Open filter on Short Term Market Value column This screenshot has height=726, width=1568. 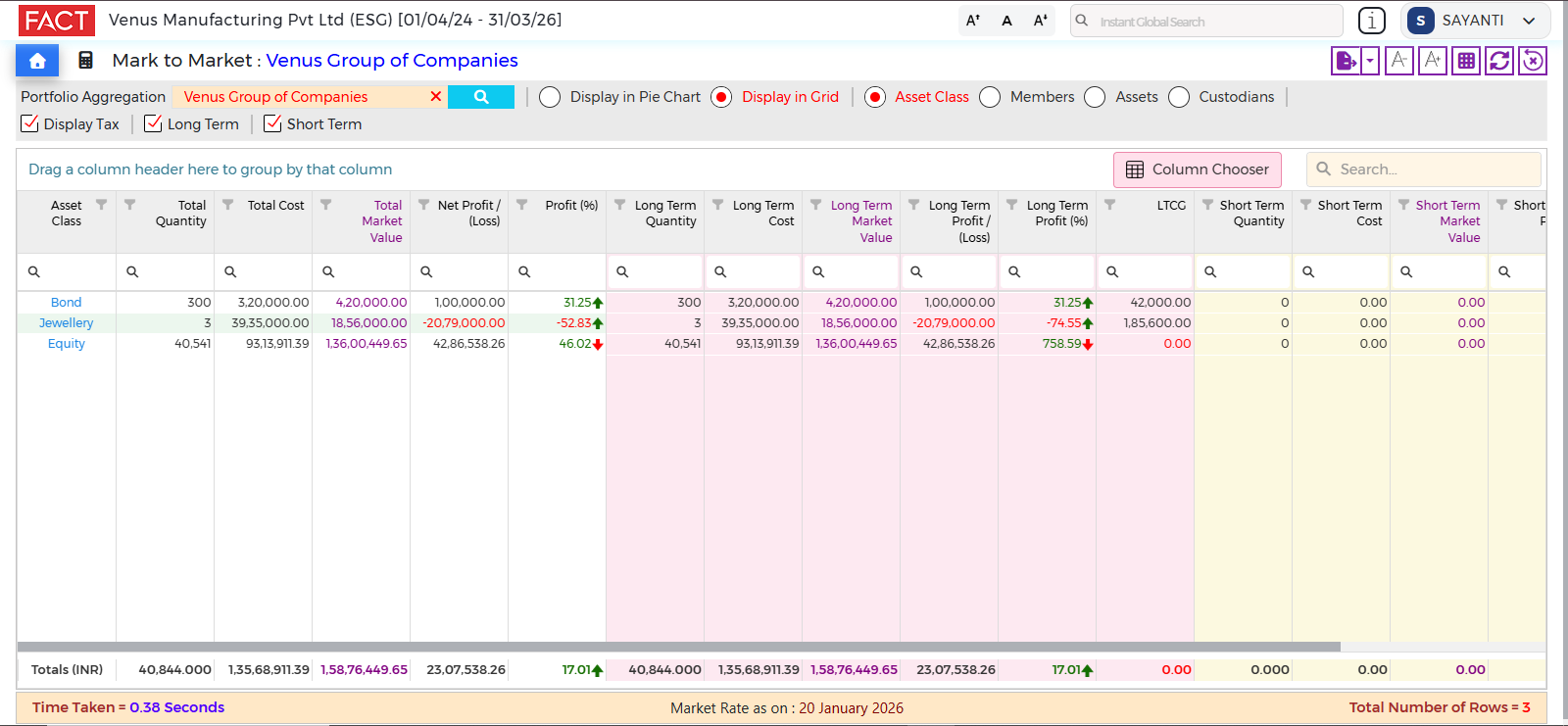click(x=1403, y=205)
